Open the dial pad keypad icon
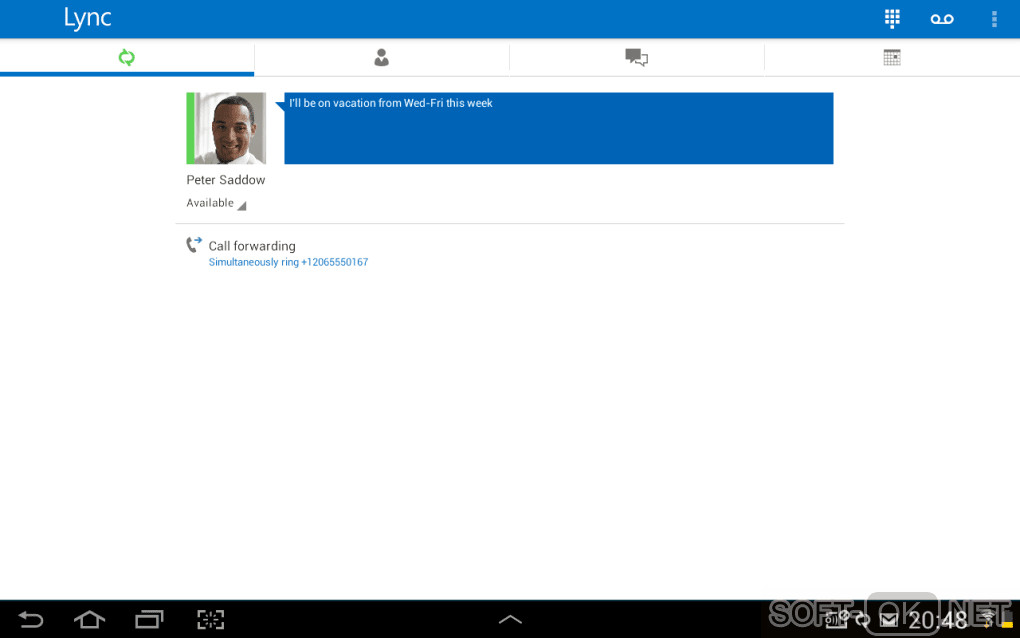The image size is (1020, 638). (x=892, y=18)
